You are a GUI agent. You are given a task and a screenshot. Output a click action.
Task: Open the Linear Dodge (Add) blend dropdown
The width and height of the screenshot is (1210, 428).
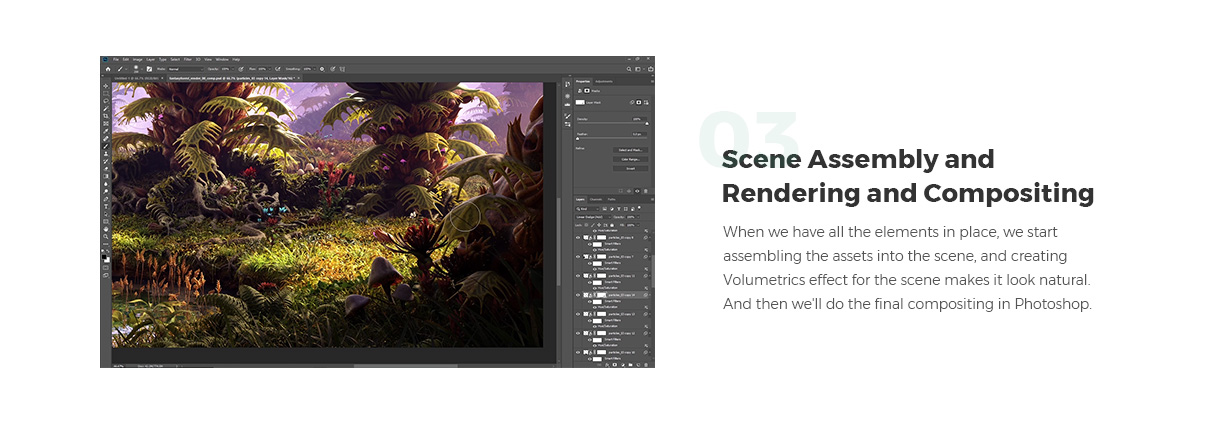(x=592, y=217)
